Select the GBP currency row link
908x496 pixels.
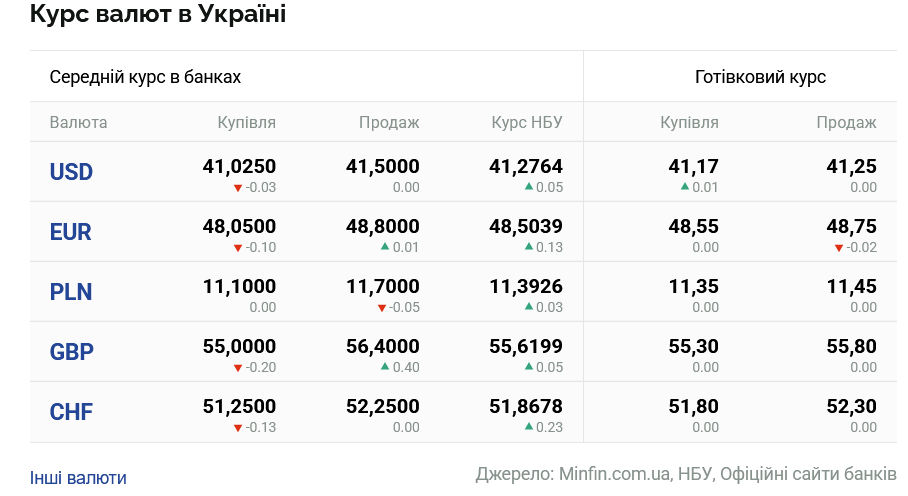pos(71,352)
